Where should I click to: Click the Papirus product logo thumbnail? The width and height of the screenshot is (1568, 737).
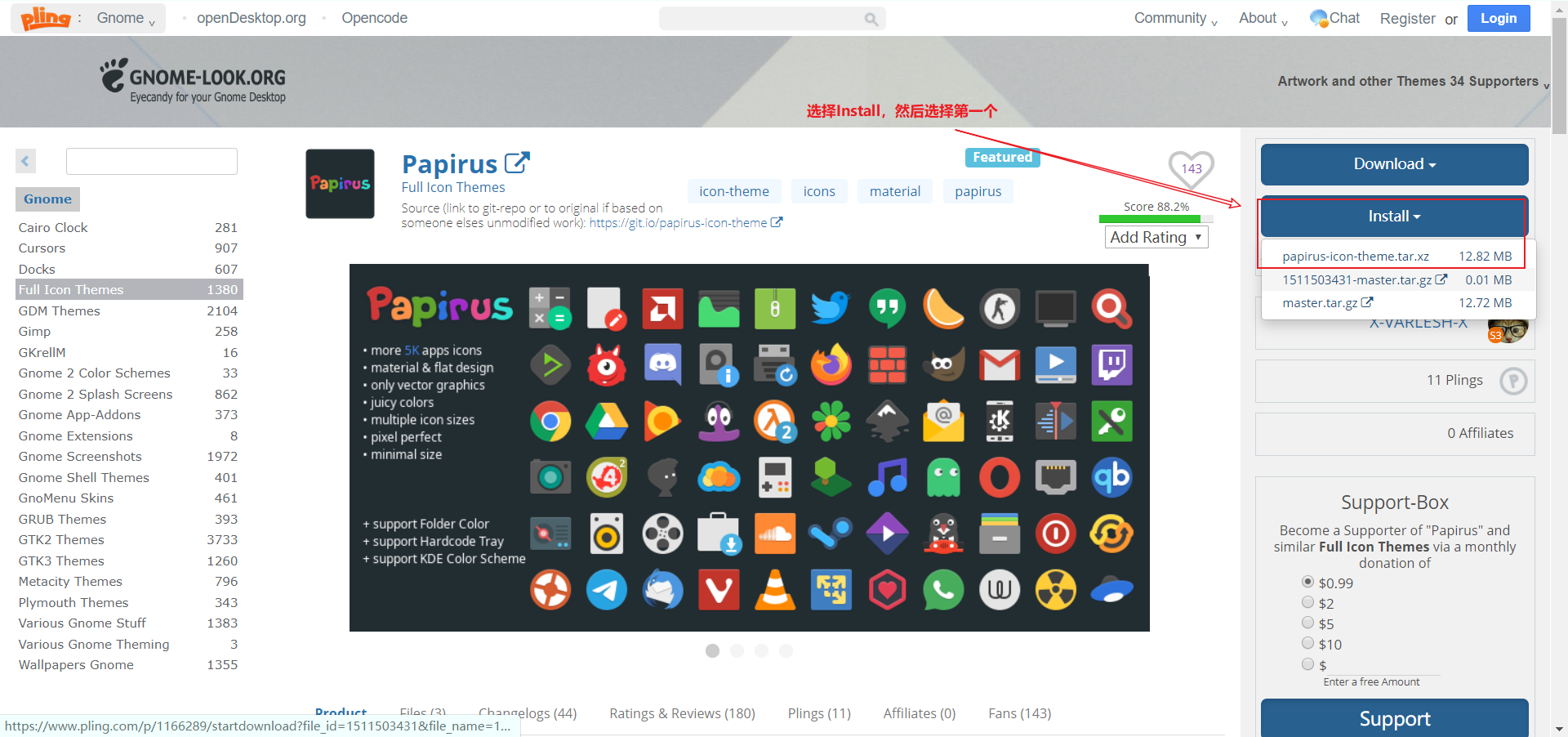(340, 184)
